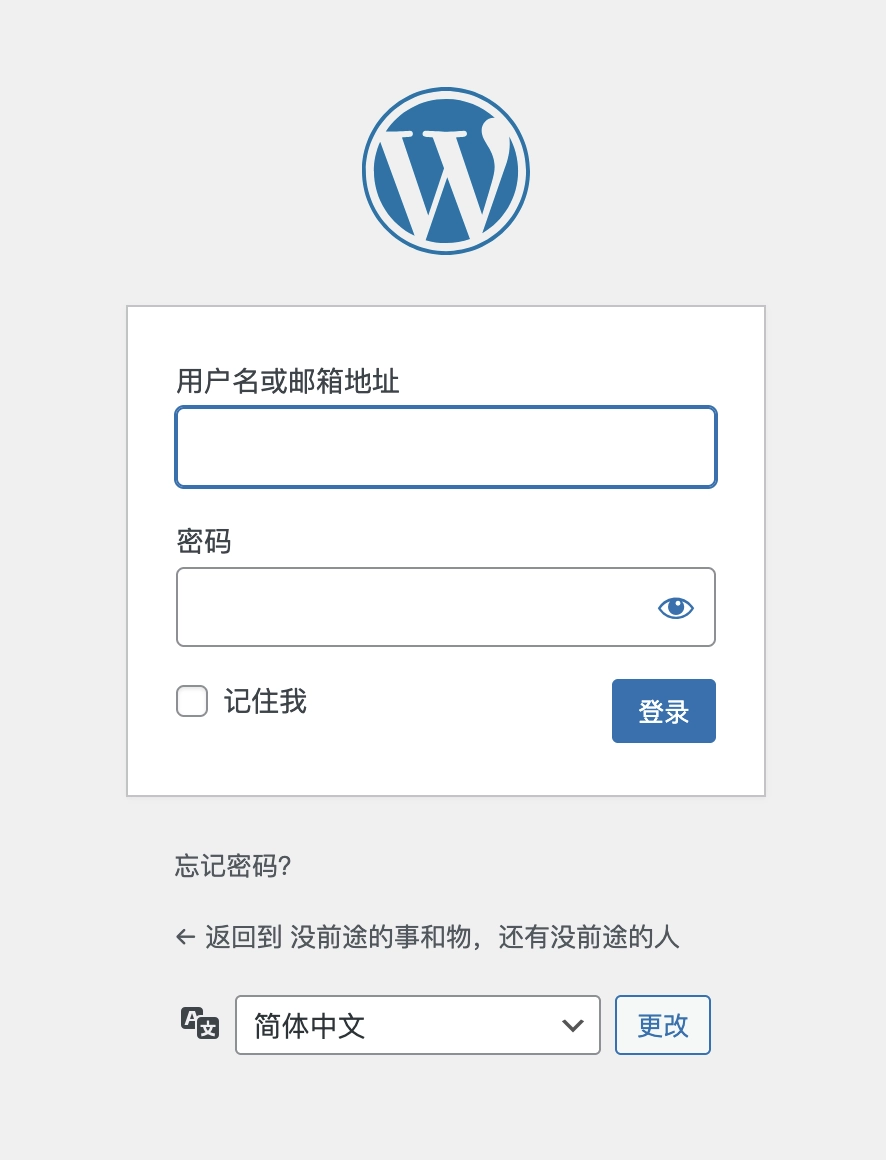Screen dimensions: 886x1160
Task: Click the 简体中文 text in the selector
Action: click(309, 1025)
